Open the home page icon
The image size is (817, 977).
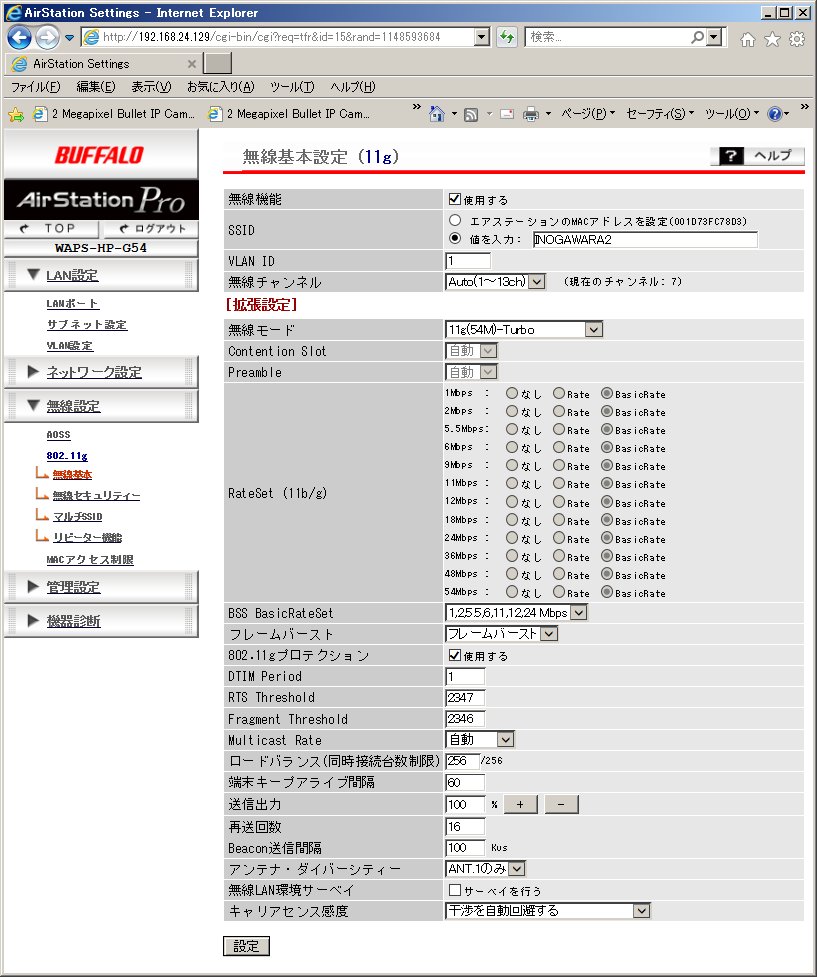748,39
